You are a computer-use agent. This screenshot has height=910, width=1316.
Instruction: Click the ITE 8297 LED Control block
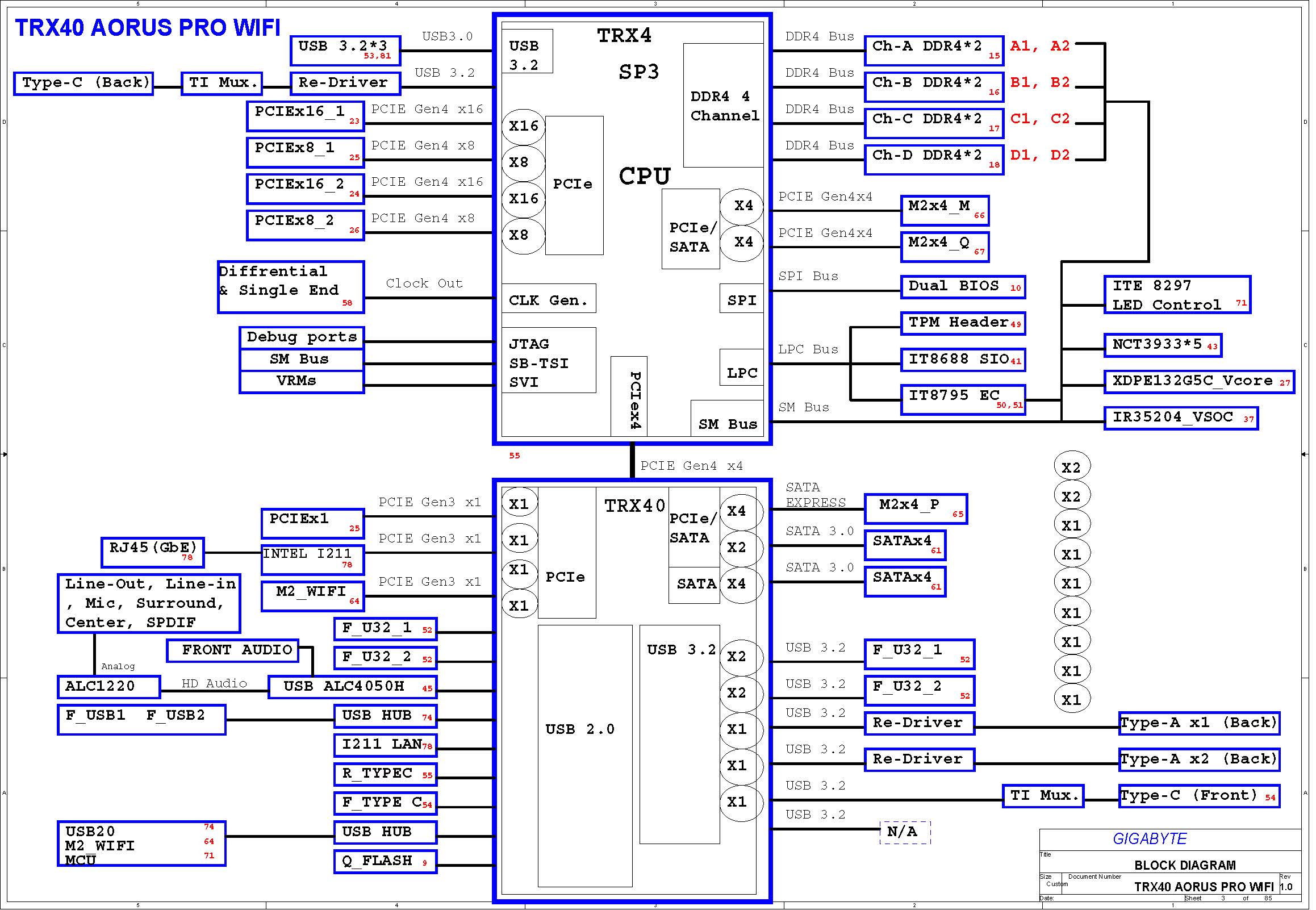(1177, 295)
